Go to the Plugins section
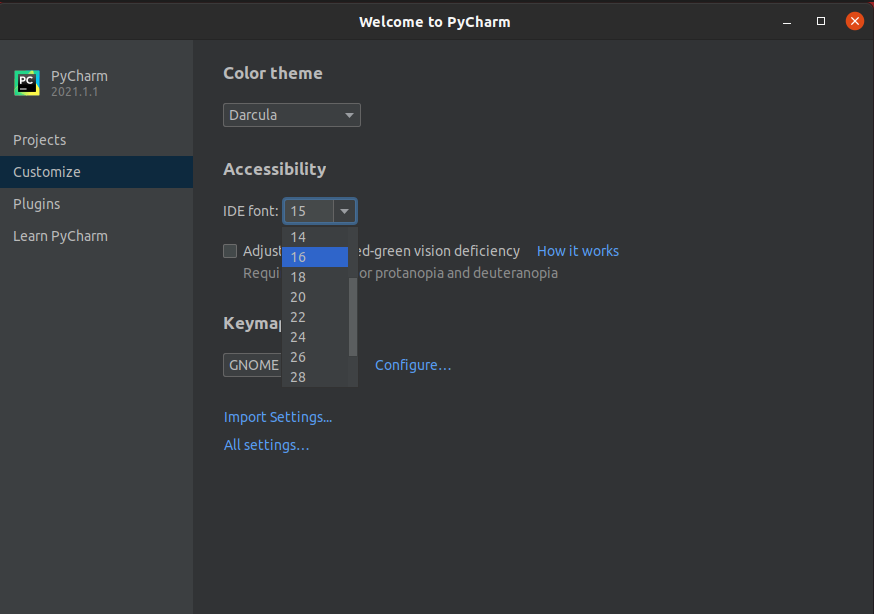874x614 pixels. coord(96,204)
